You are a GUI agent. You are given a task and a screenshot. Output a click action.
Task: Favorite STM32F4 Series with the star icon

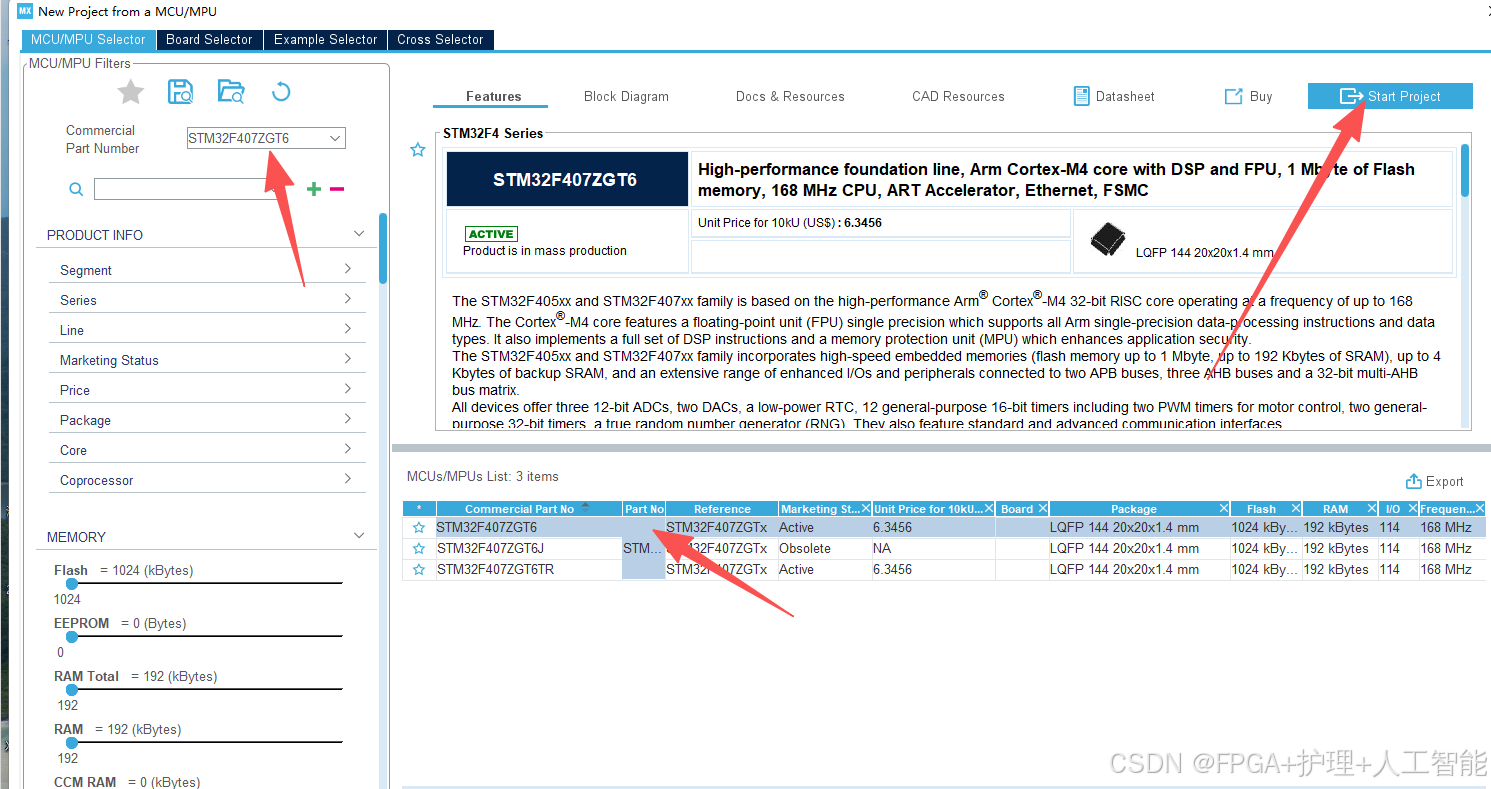coord(418,150)
